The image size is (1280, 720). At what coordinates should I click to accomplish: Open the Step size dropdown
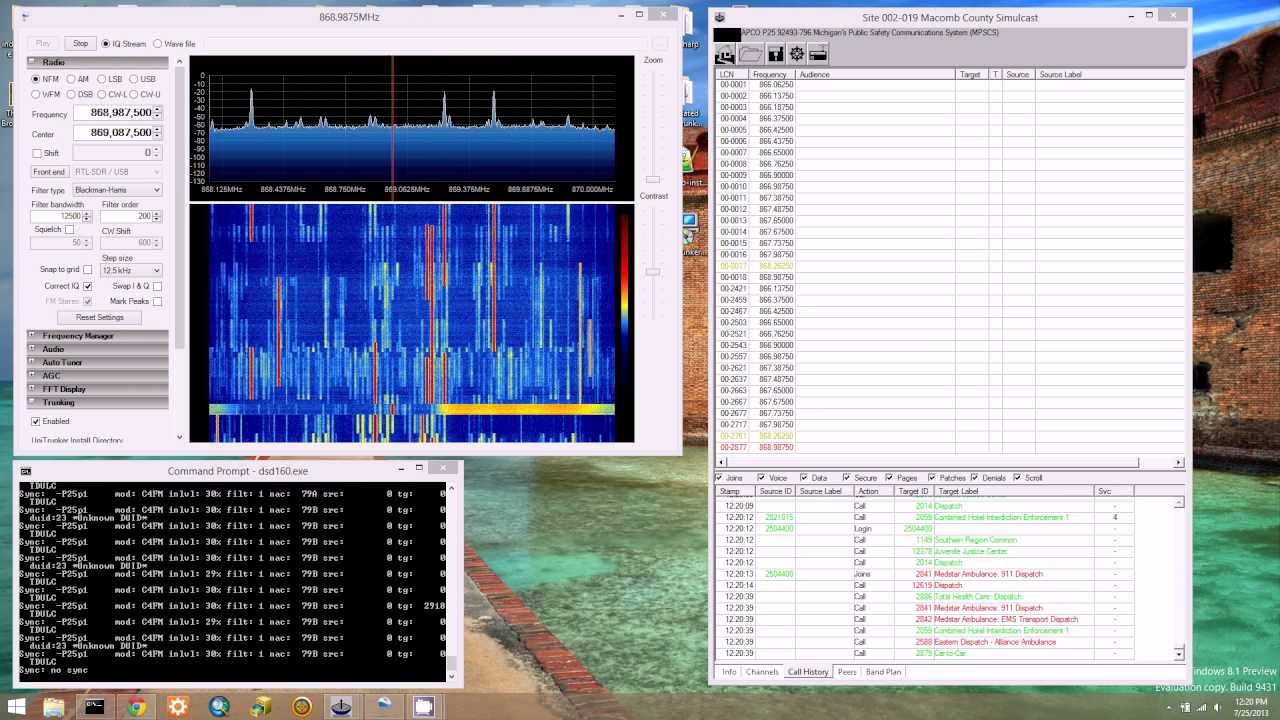131,270
